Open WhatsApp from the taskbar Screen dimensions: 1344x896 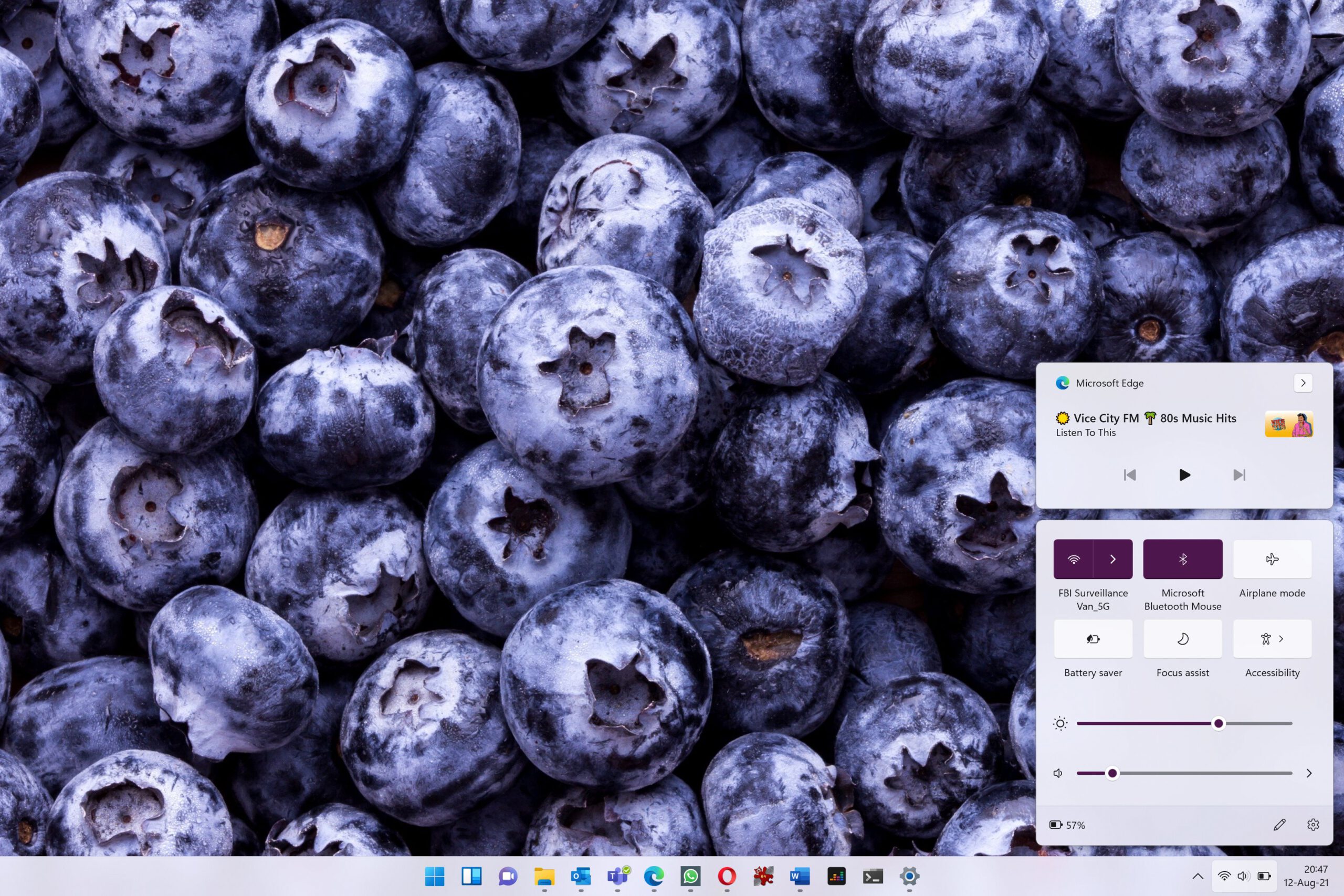tap(690, 876)
